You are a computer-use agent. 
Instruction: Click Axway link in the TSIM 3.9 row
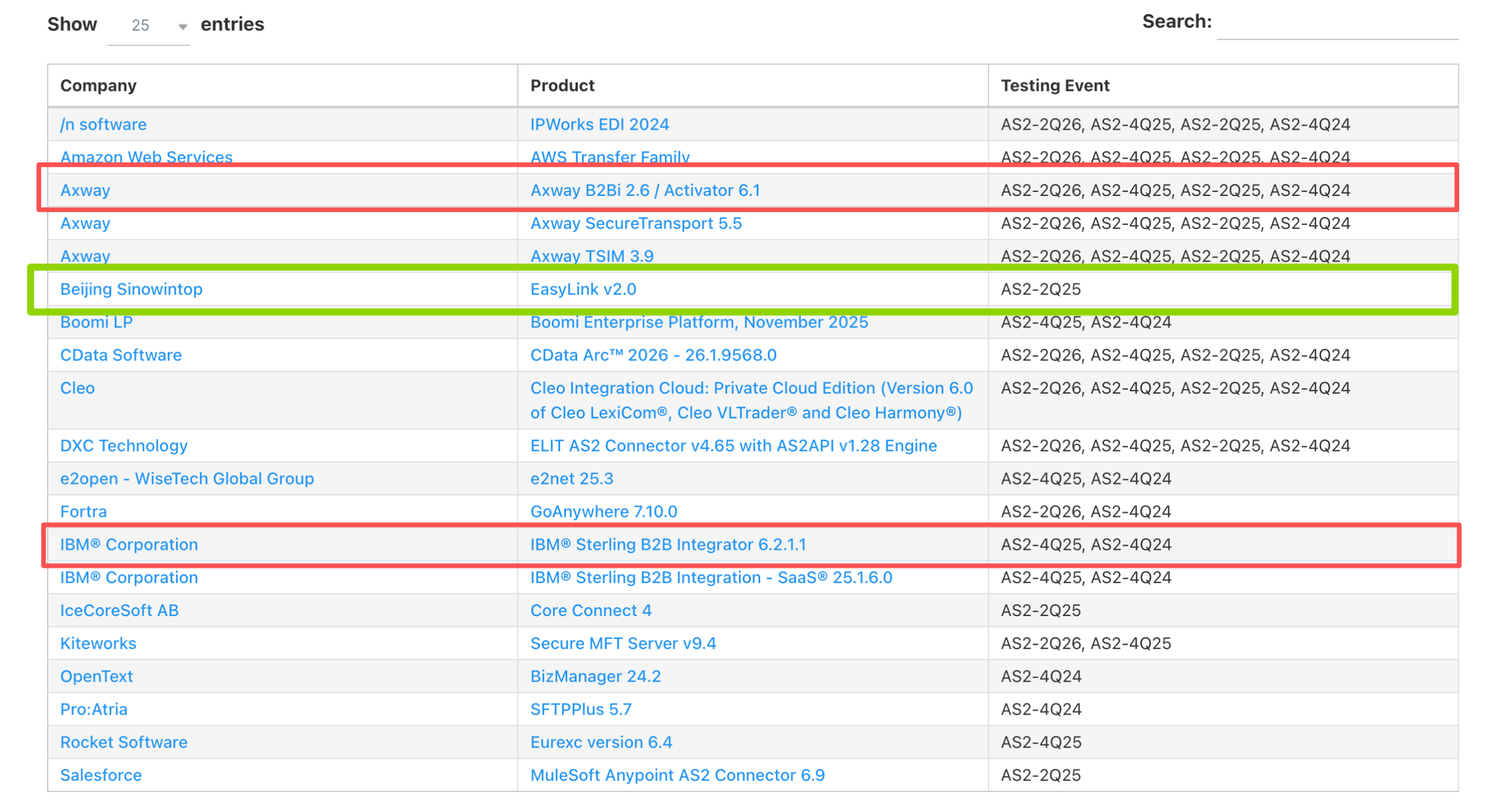coord(85,256)
